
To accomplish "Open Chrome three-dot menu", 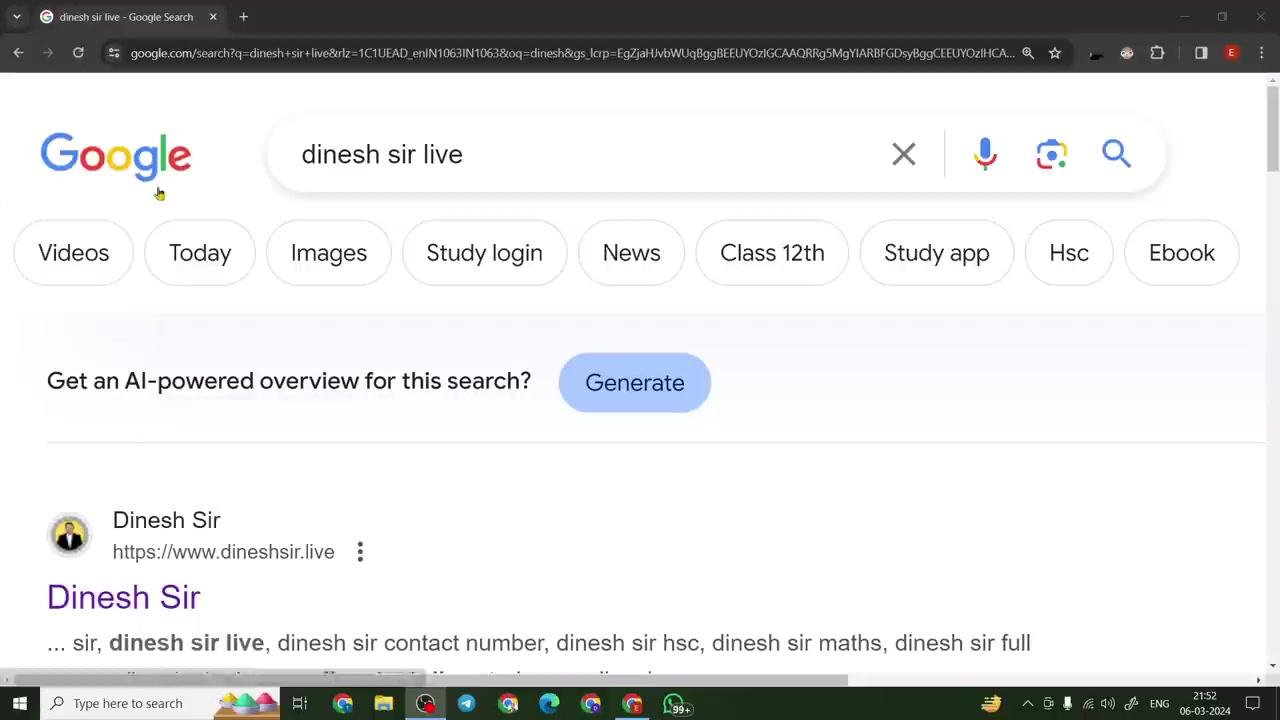I will pos(1262,53).
